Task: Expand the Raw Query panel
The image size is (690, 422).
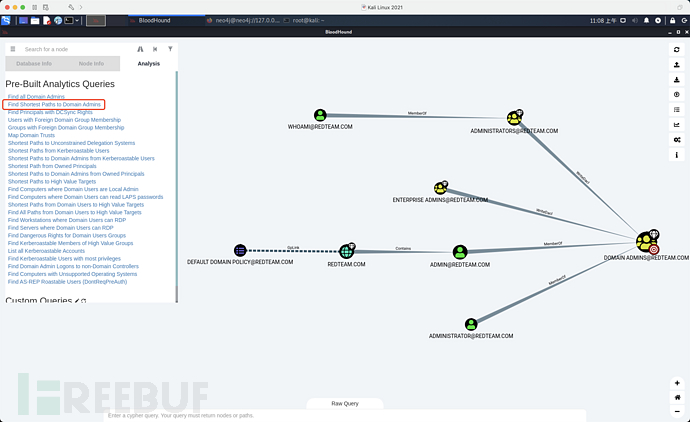Action: pos(345,404)
